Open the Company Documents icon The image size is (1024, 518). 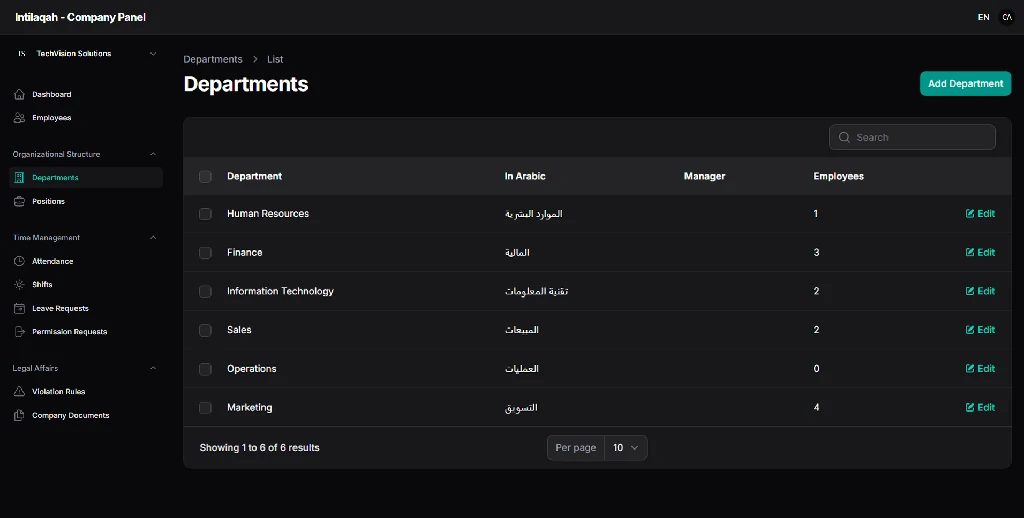coord(19,415)
